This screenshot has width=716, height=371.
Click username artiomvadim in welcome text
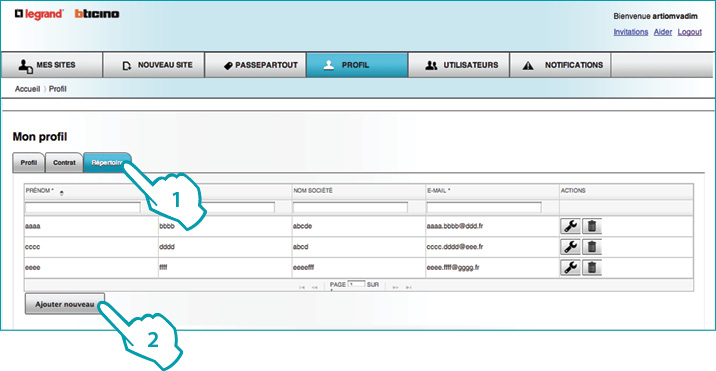click(x=675, y=16)
